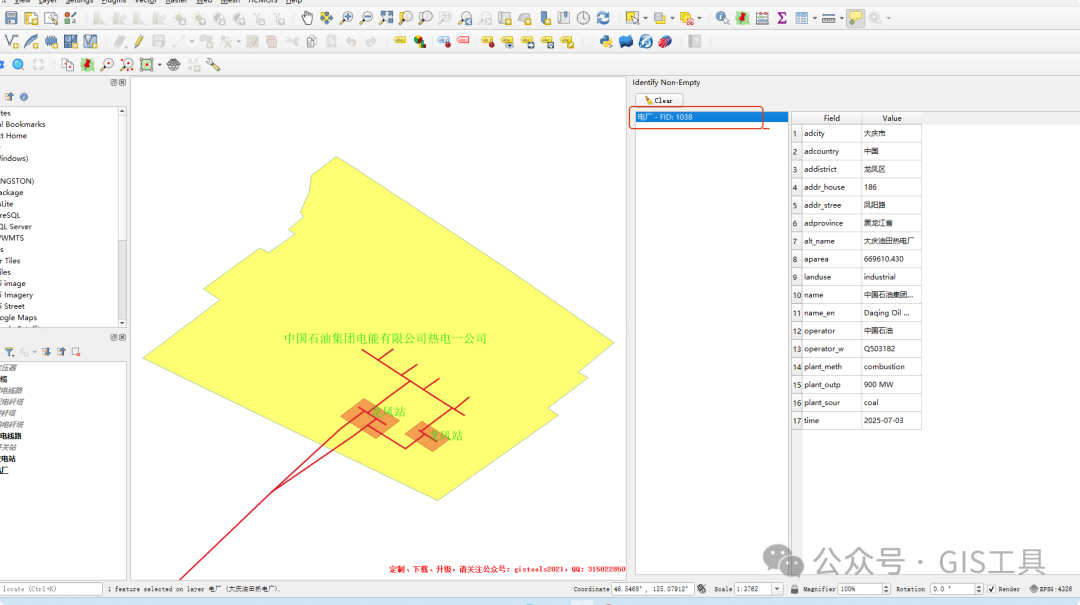Click the industrial landuse value cell
Screen dimensions: 1080x605
(x=891, y=277)
